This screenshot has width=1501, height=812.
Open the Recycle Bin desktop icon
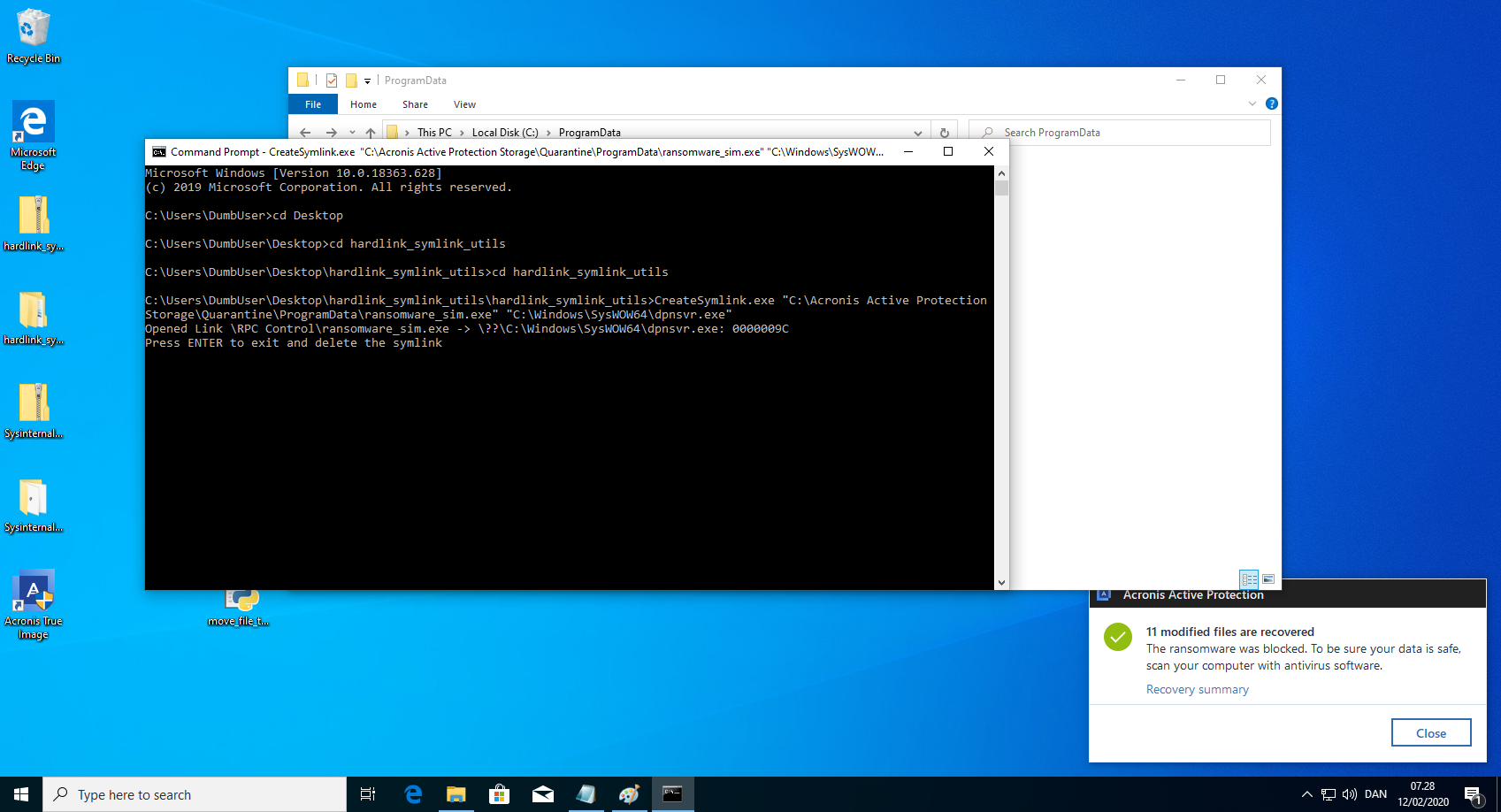coord(33,35)
